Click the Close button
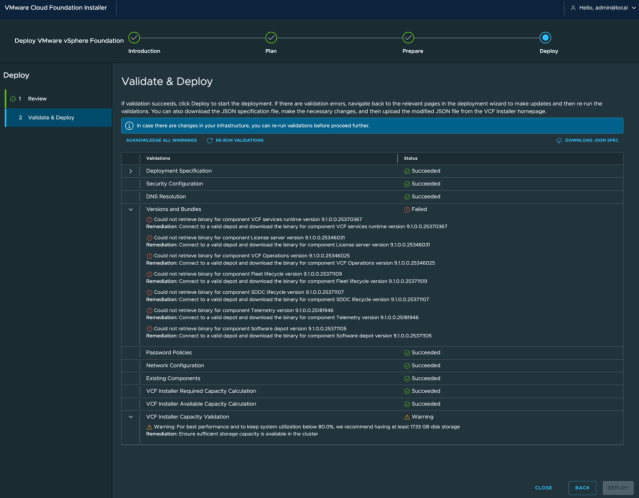 pyautogui.click(x=543, y=488)
